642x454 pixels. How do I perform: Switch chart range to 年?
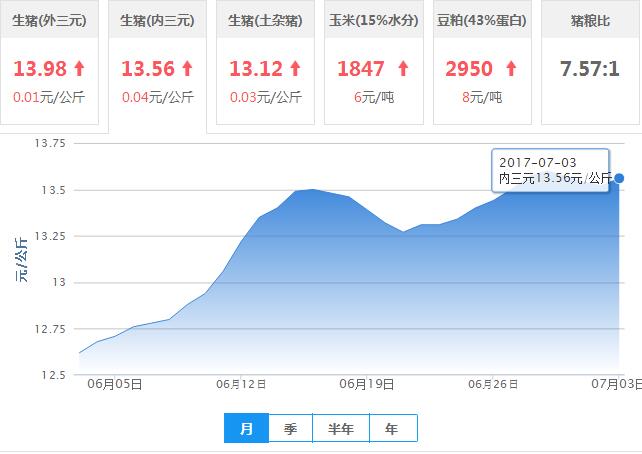[393, 428]
